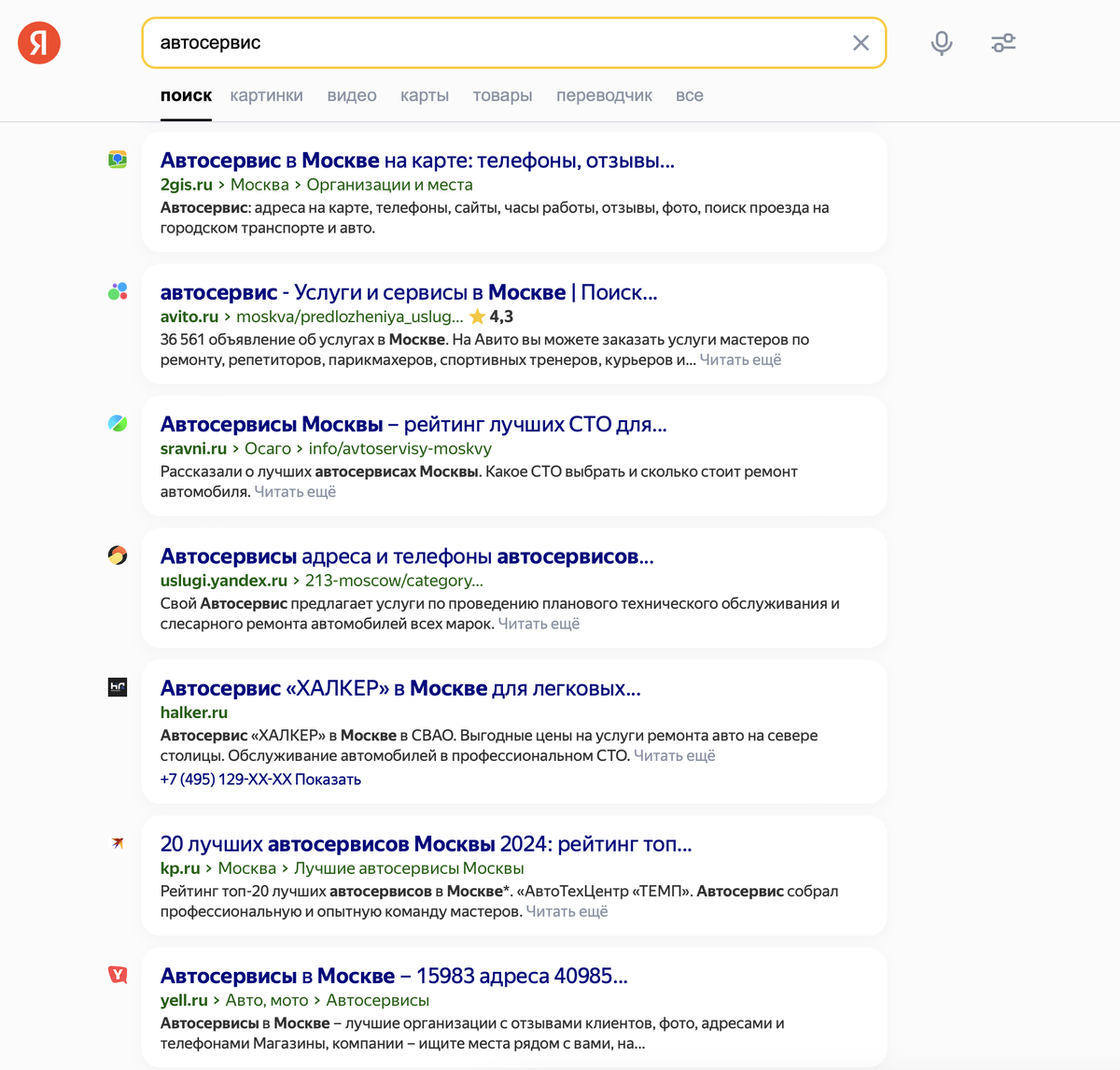
Task: Click the Москва breadcrumb under 2gis result
Action: (x=259, y=185)
